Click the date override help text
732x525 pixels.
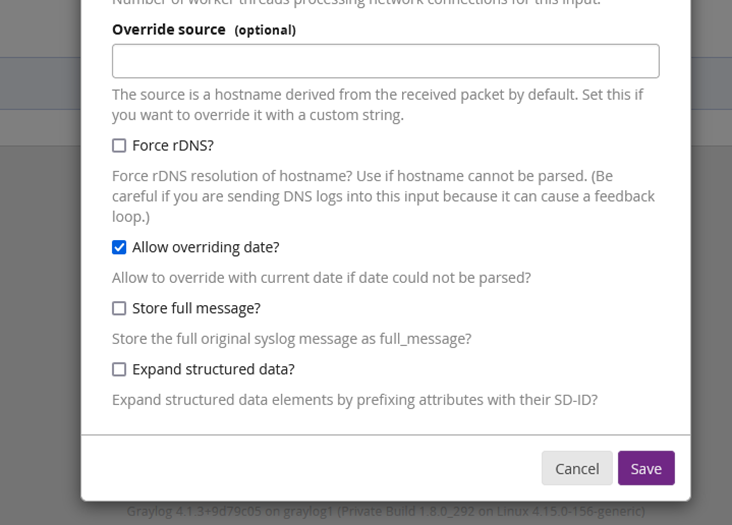tap(321, 277)
